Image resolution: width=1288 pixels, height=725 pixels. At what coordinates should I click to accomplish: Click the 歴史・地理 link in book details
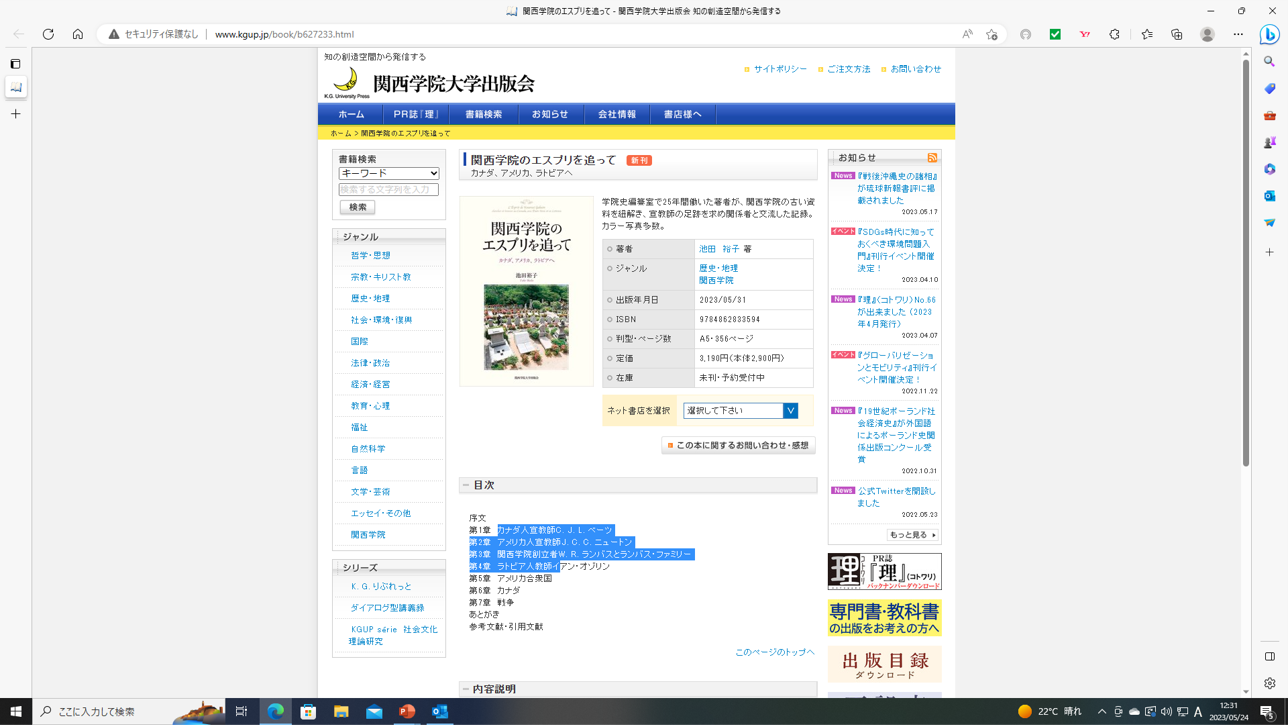coord(718,268)
